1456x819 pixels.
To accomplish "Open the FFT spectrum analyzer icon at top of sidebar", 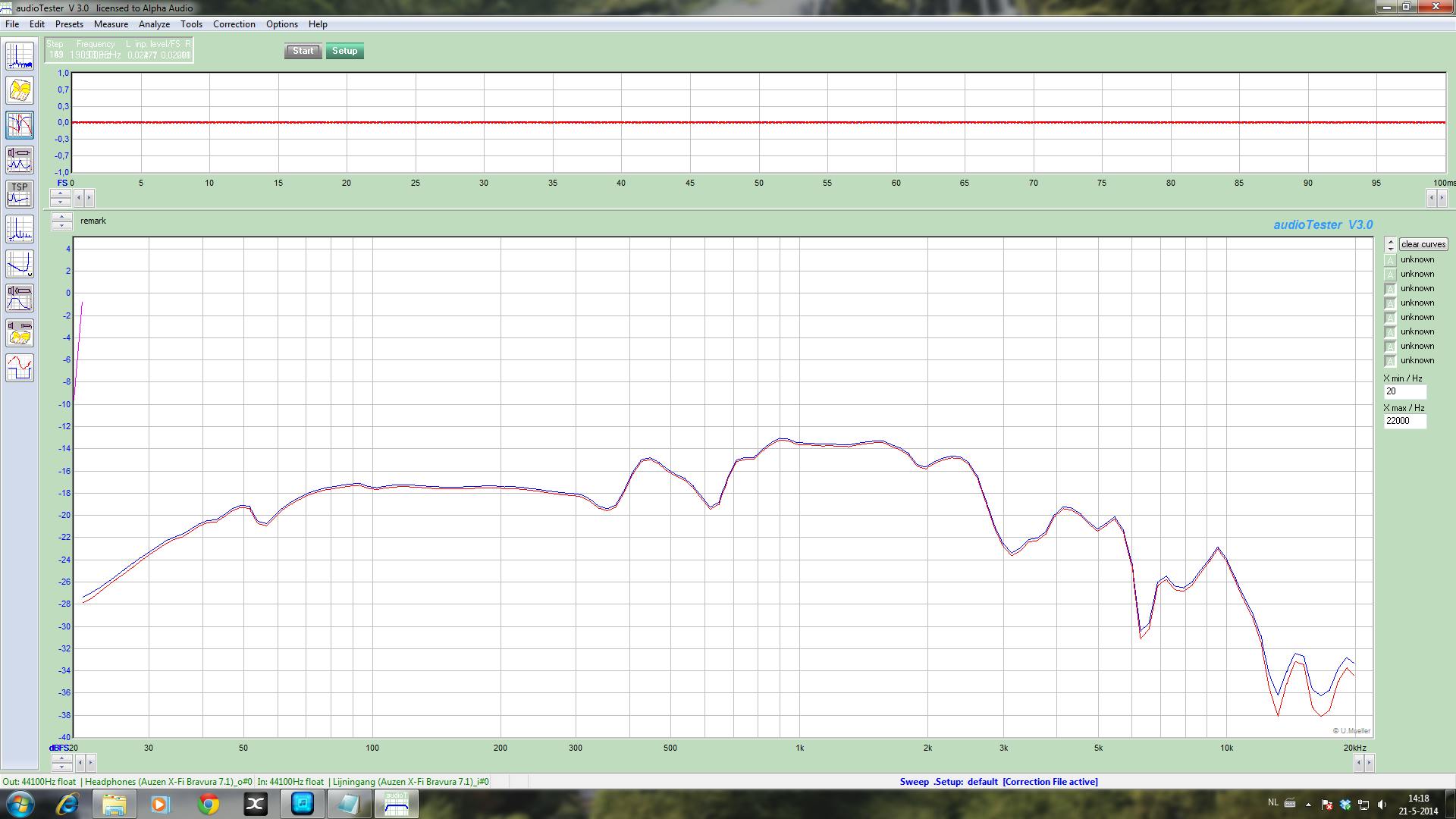I will click(x=20, y=57).
